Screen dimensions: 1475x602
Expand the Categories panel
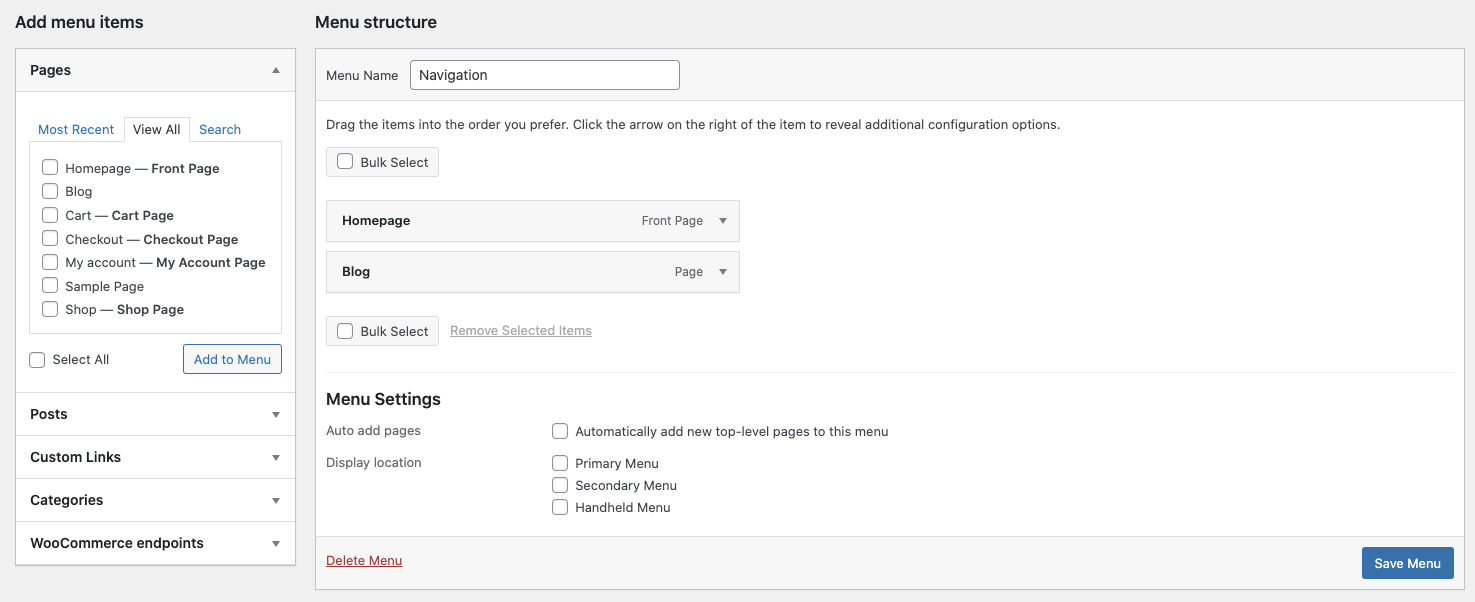click(276, 500)
